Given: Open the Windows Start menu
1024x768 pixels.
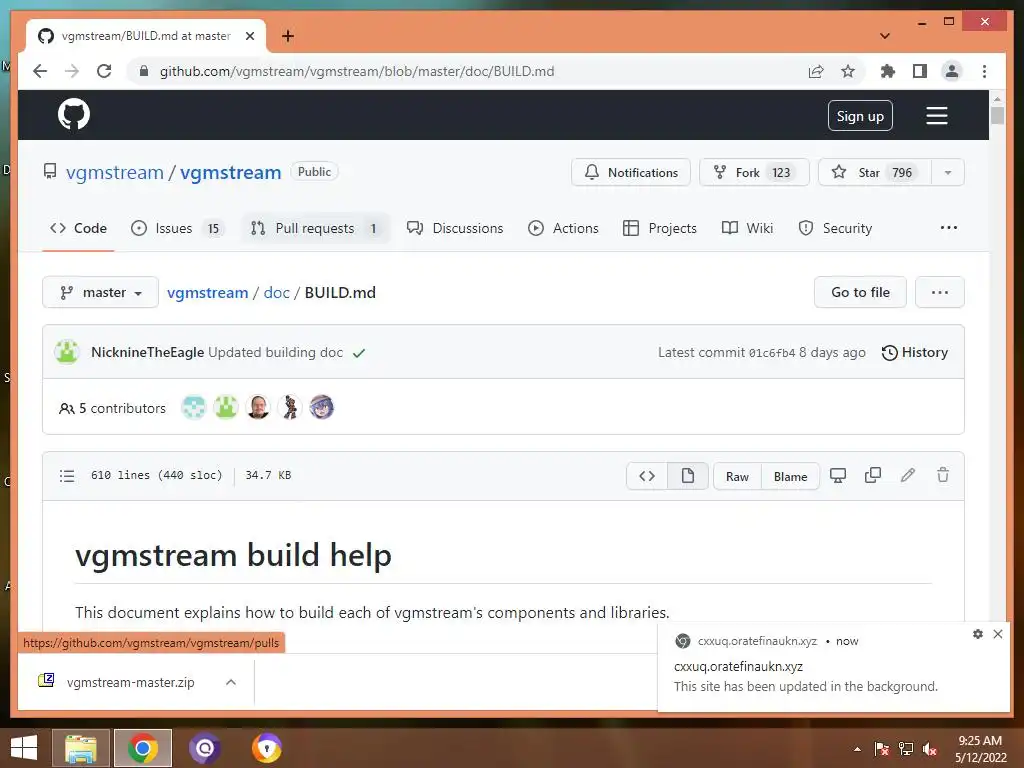Looking at the screenshot, I should [x=24, y=748].
